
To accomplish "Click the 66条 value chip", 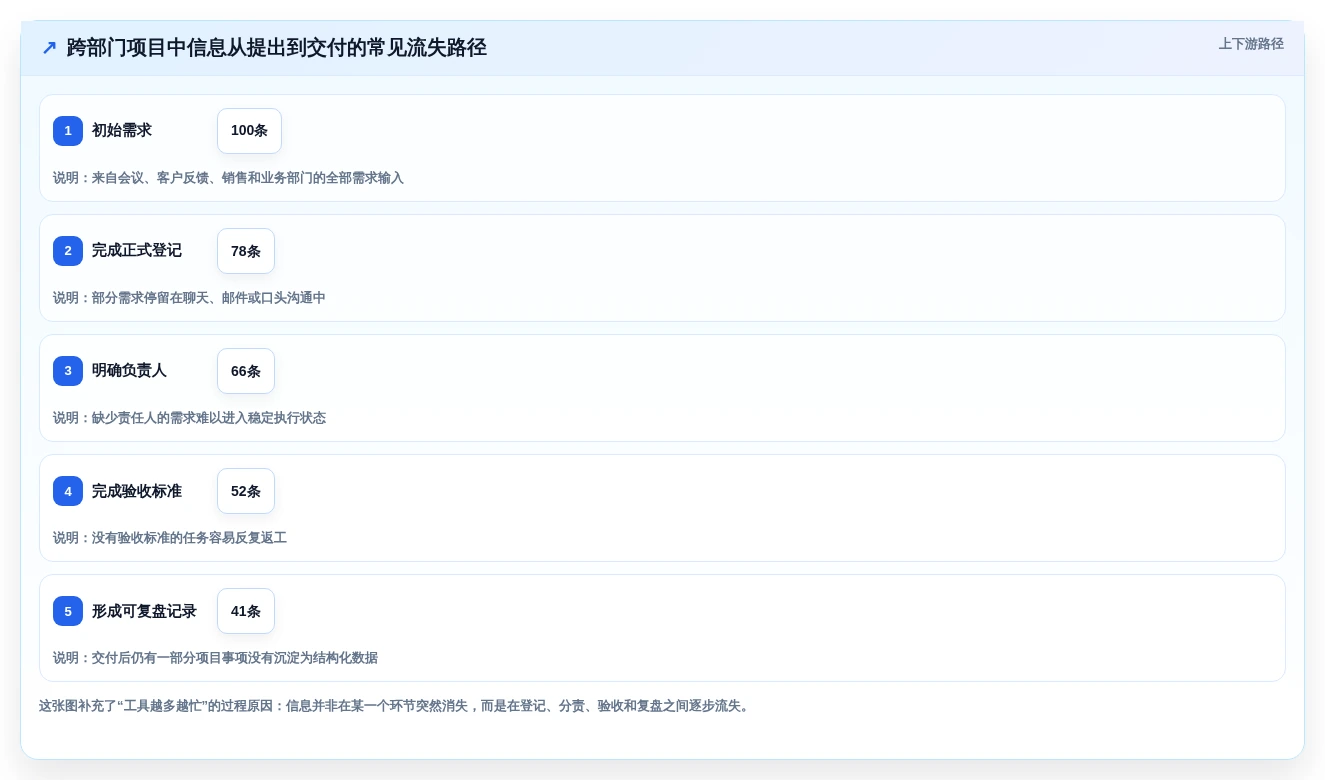I will click(x=246, y=371).
